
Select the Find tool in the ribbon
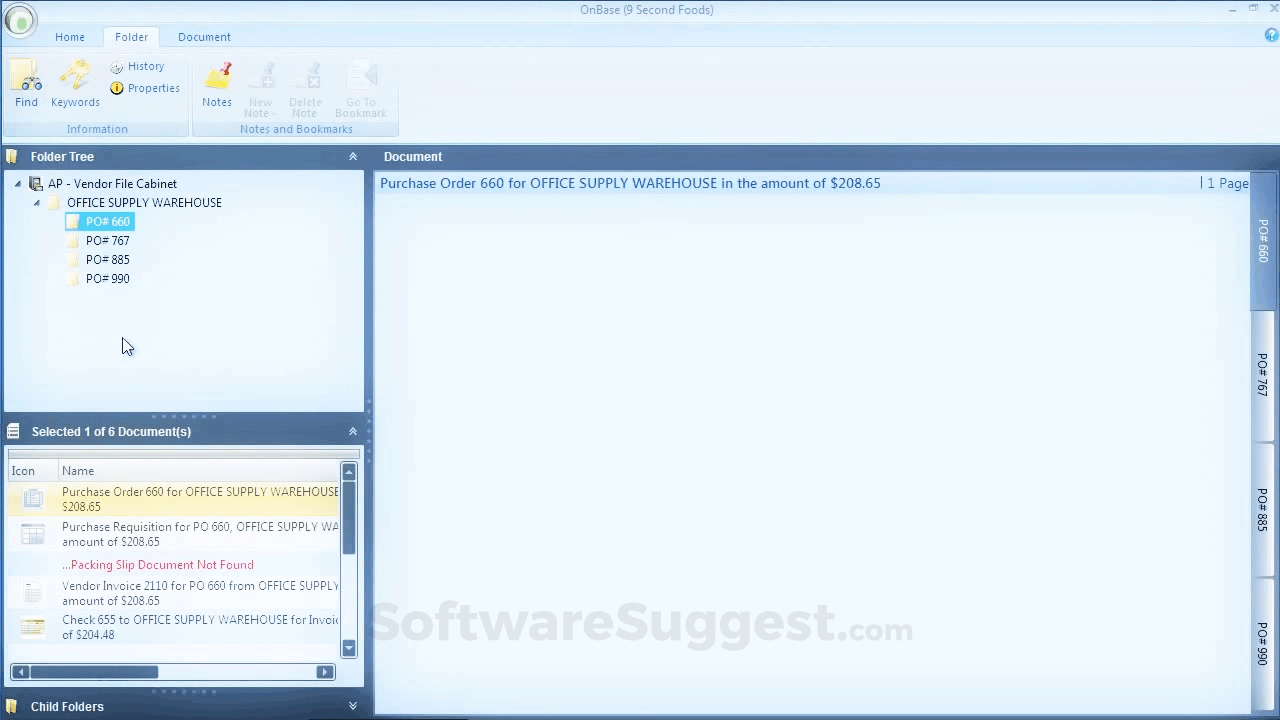pyautogui.click(x=26, y=83)
